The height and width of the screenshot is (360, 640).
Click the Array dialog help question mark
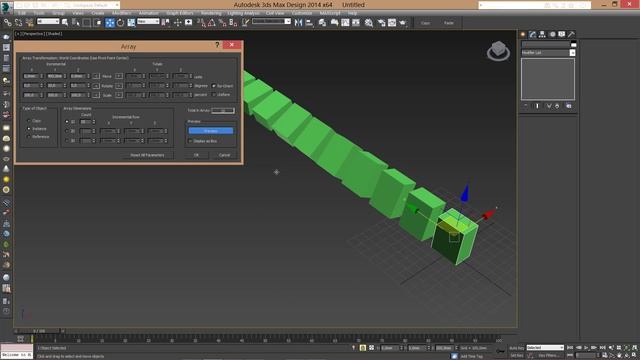217,44
